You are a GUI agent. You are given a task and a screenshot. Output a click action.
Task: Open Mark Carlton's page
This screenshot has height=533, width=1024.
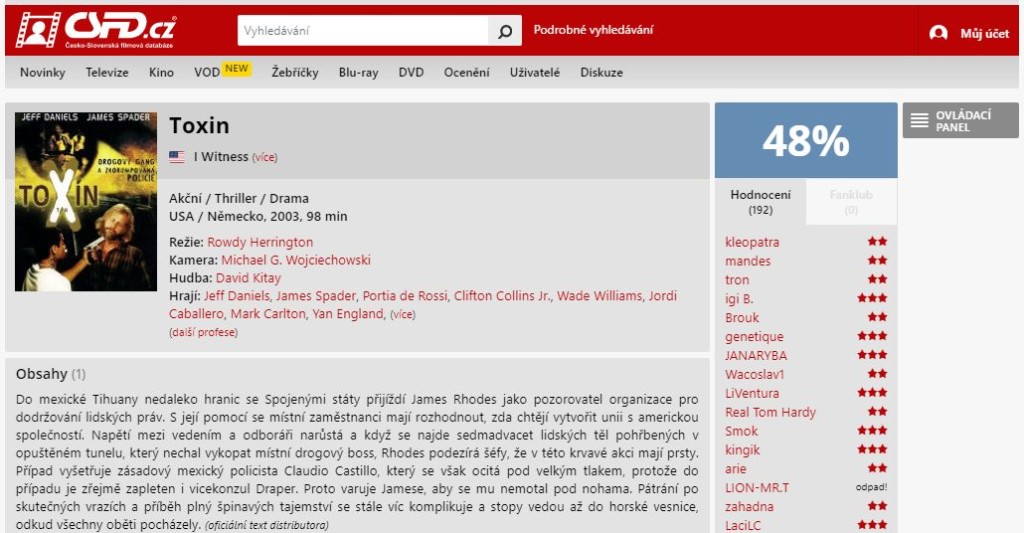[x=268, y=314]
